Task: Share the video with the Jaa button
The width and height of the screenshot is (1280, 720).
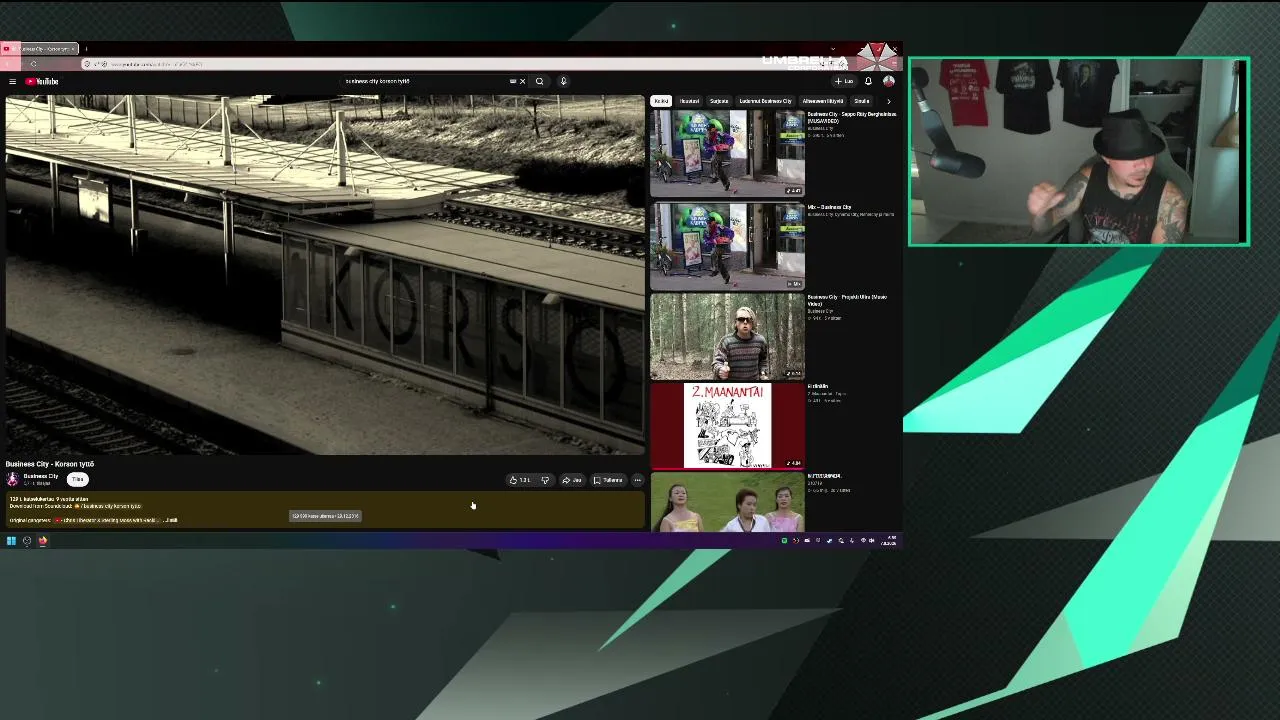Action: (571, 480)
